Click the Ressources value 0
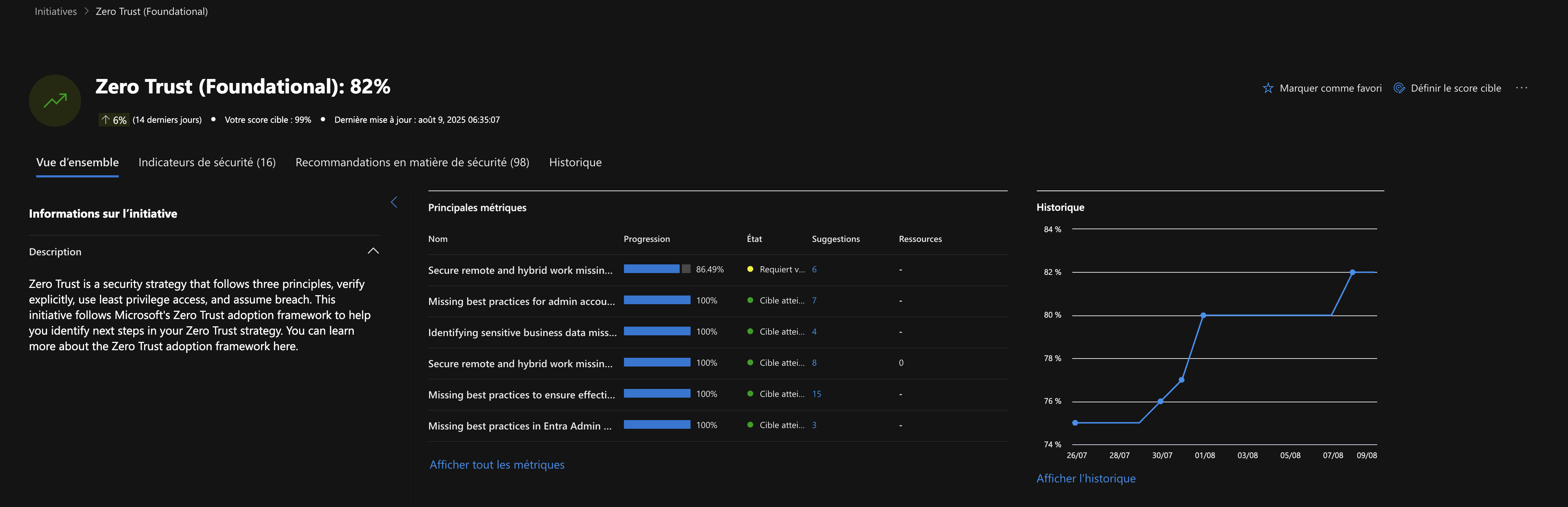The width and height of the screenshot is (1568, 507). click(901, 363)
